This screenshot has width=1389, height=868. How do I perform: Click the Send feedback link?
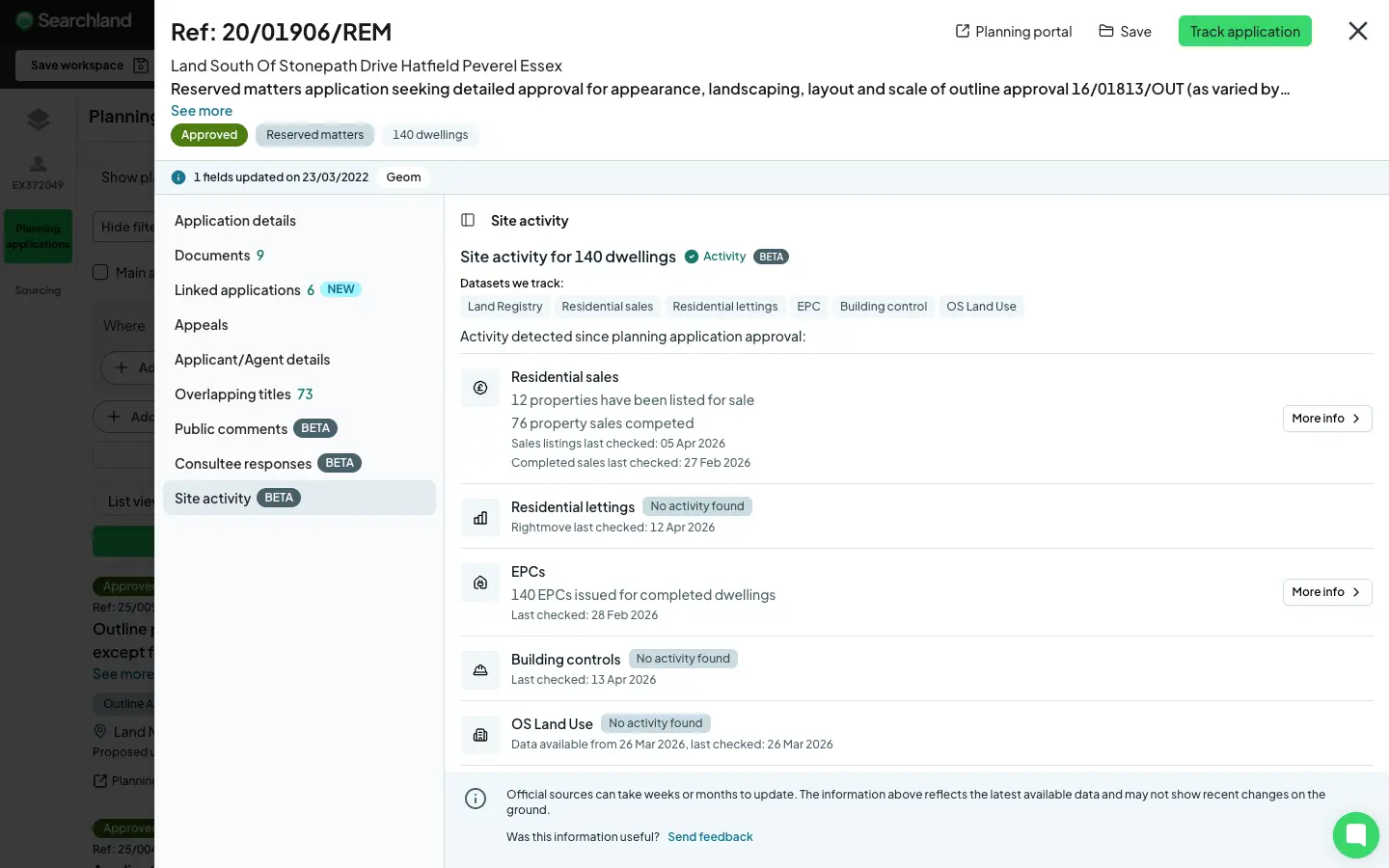(x=711, y=836)
